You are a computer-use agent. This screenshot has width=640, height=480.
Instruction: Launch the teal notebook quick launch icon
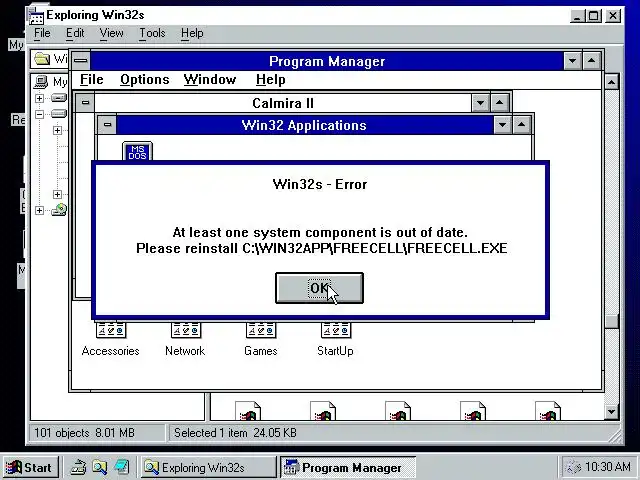point(122,467)
